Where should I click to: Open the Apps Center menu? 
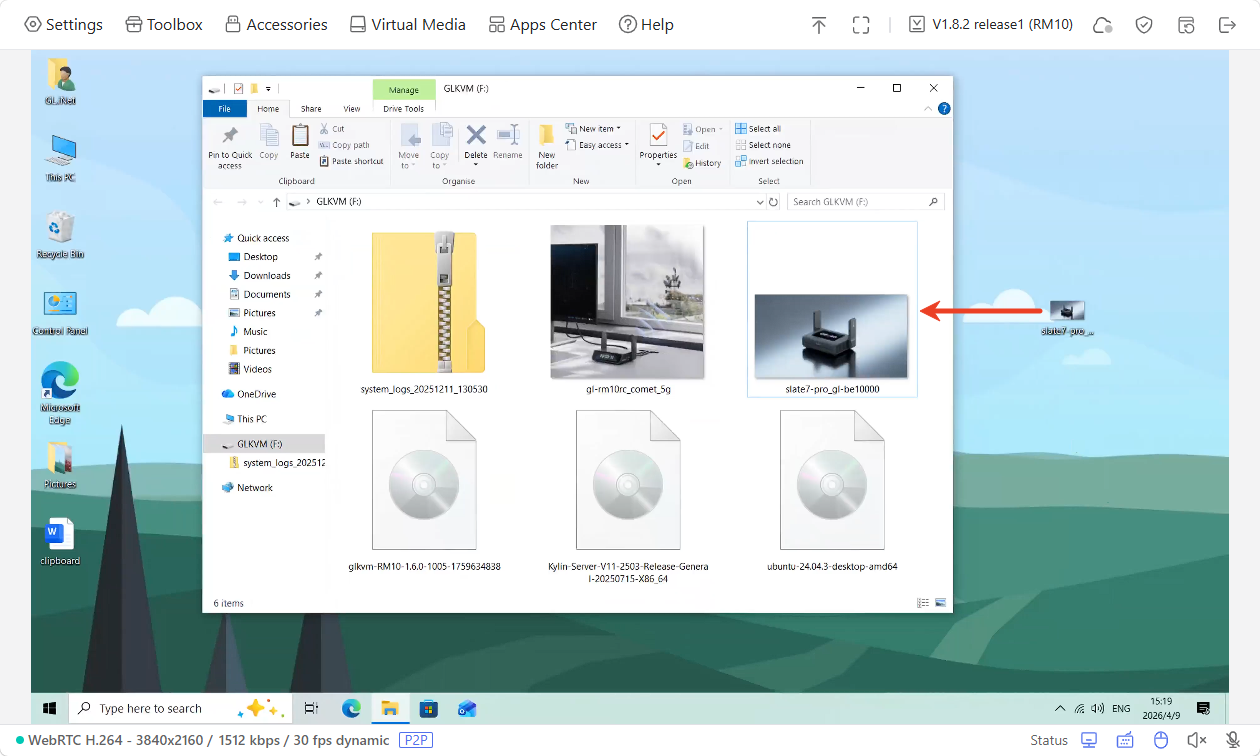542,24
